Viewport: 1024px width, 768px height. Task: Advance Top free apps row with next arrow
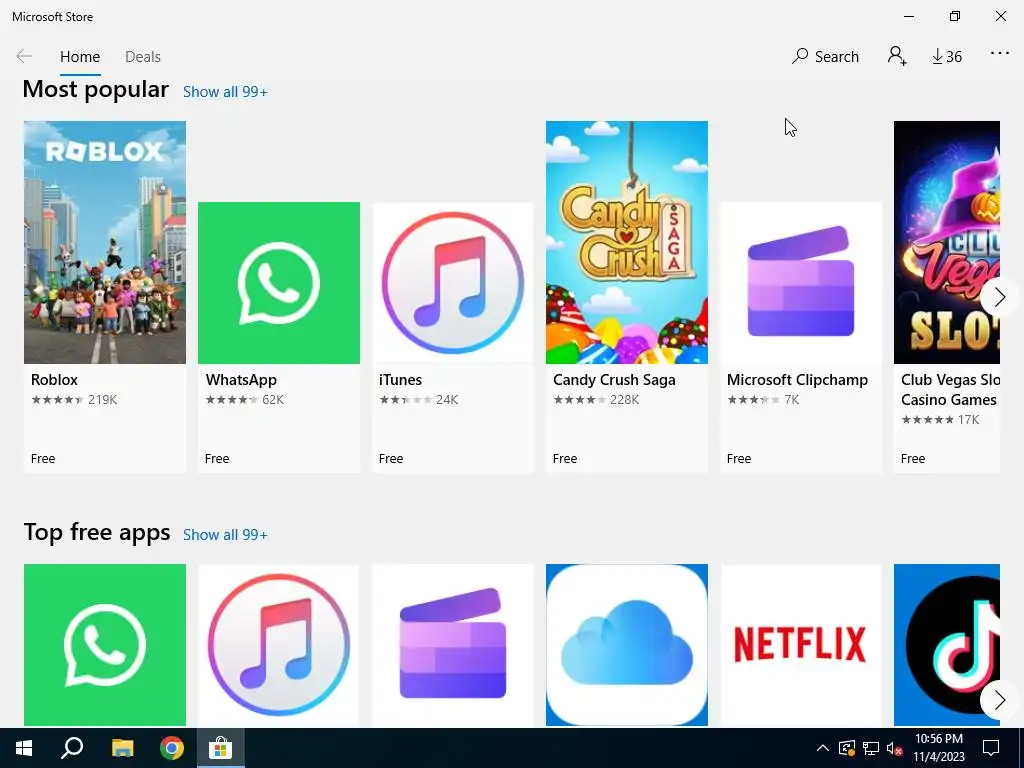click(999, 701)
